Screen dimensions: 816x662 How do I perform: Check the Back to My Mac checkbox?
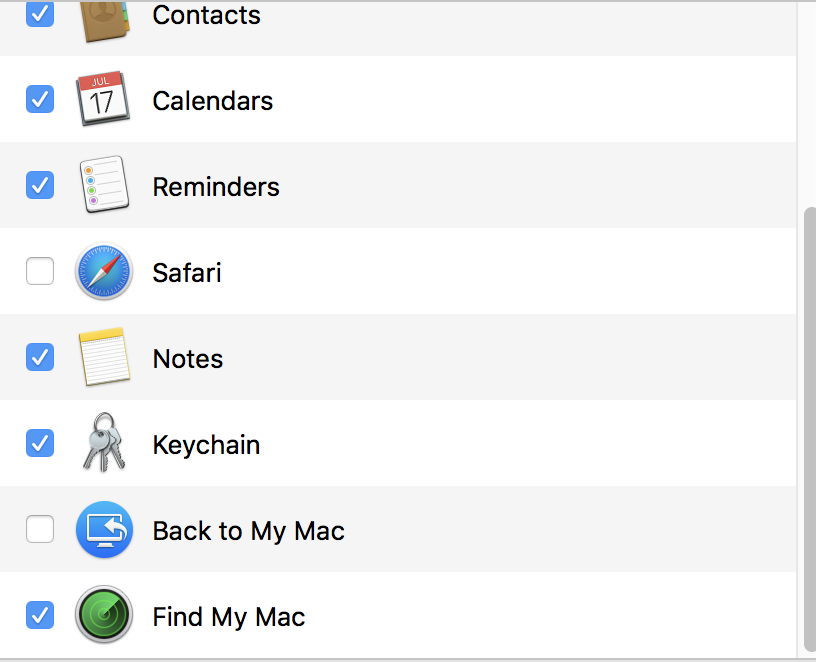tap(40, 529)
